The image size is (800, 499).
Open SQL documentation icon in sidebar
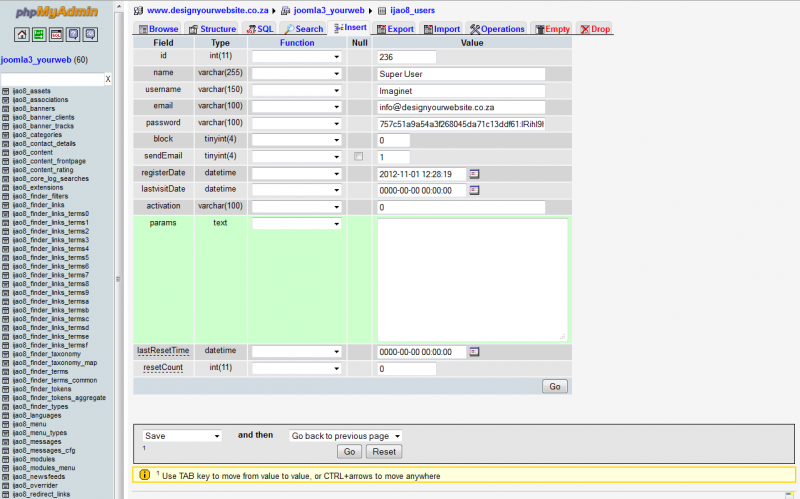91,35
